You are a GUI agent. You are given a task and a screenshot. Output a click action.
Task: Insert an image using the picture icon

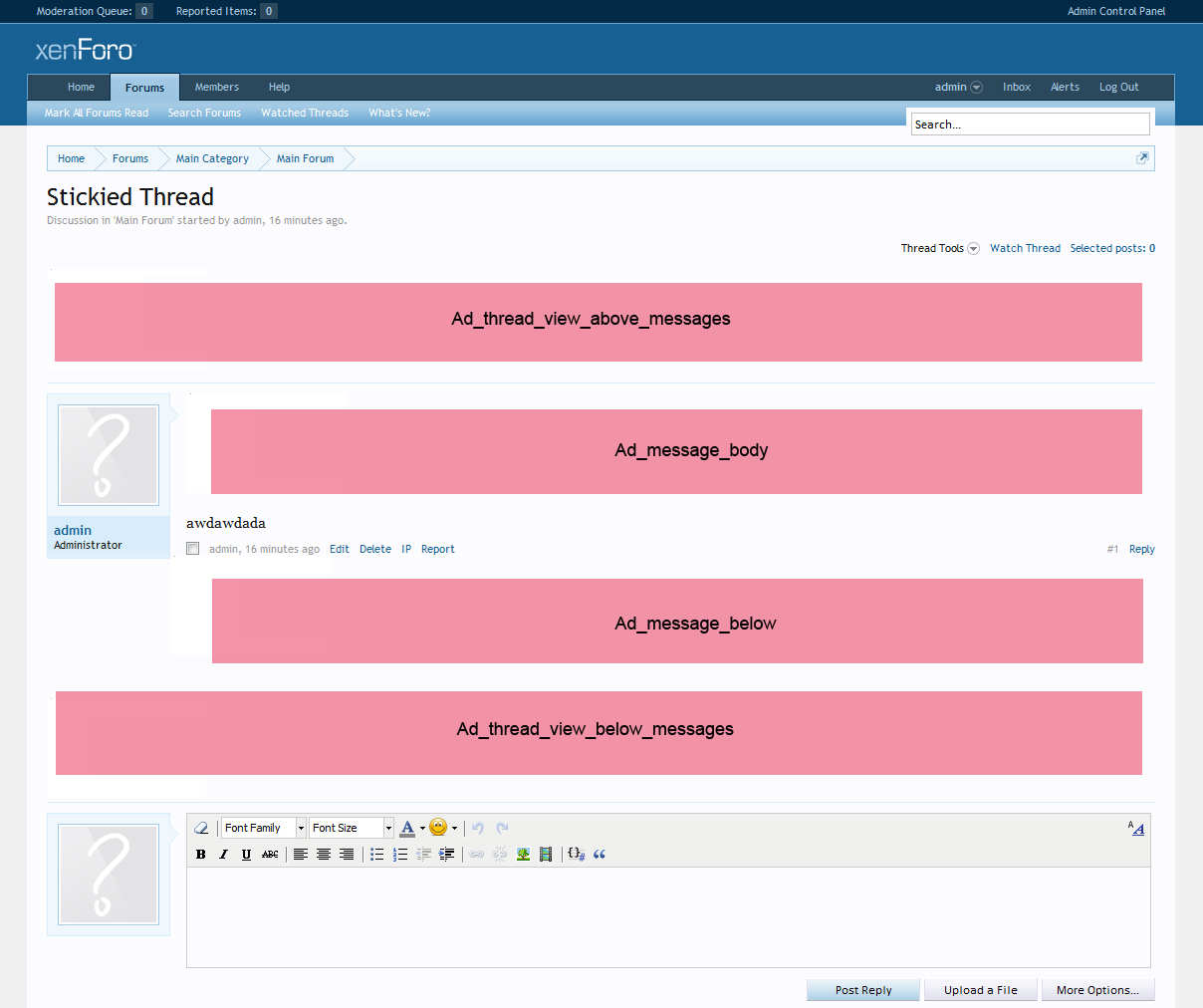click(523, 854)
